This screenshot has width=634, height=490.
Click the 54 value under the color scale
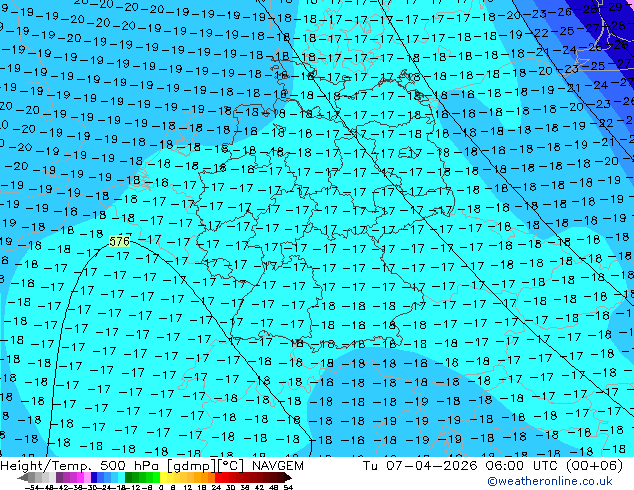click(288, 487)
